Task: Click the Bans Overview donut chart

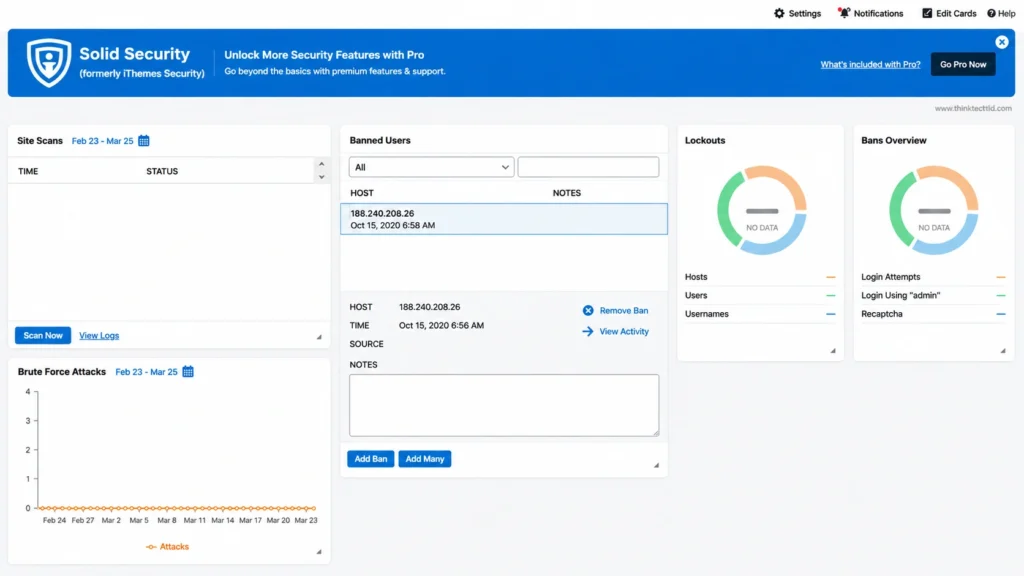Action: [934, 210]
